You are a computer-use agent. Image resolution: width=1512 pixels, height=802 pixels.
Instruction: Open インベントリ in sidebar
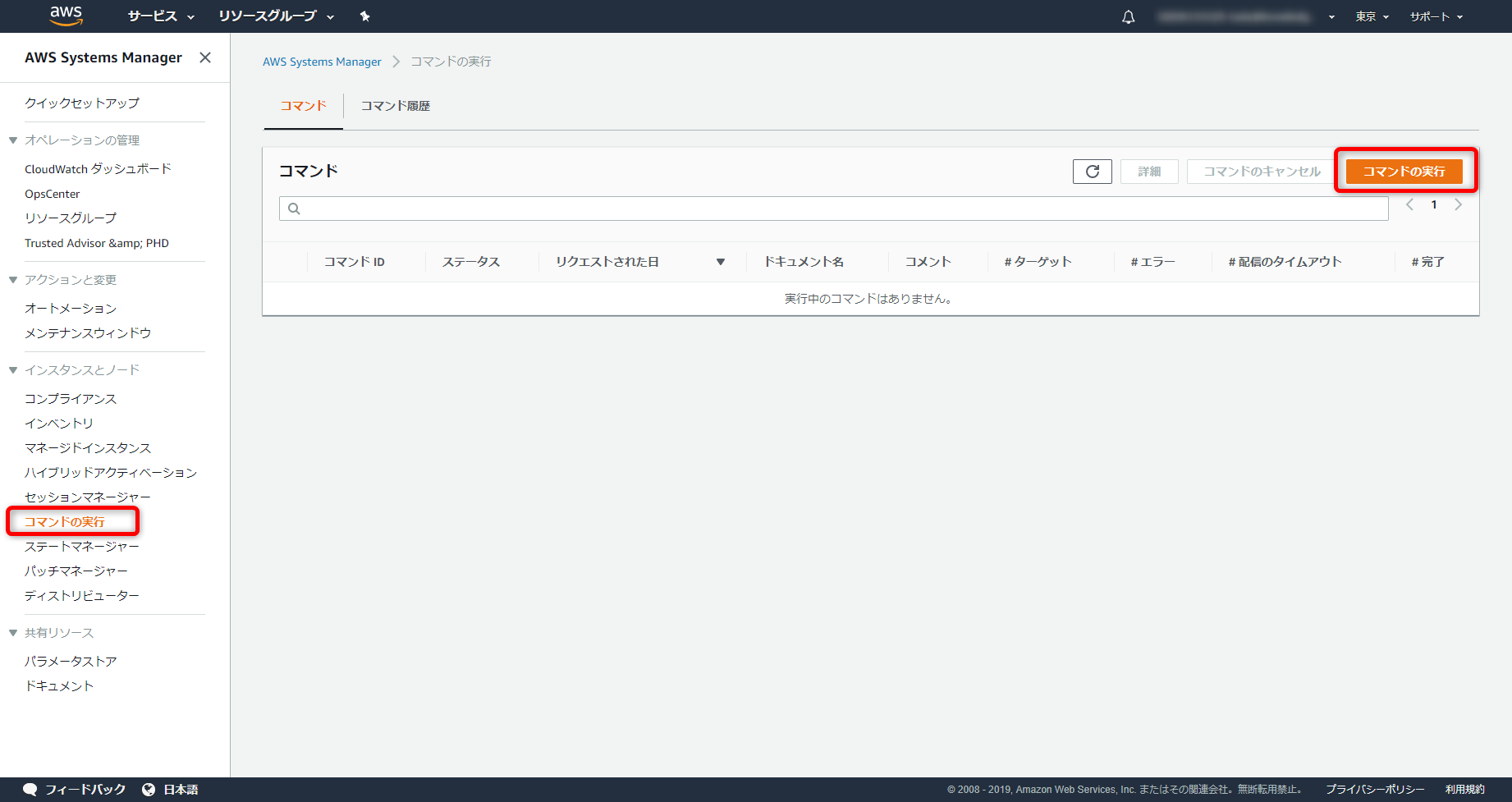tap(59, 424)
